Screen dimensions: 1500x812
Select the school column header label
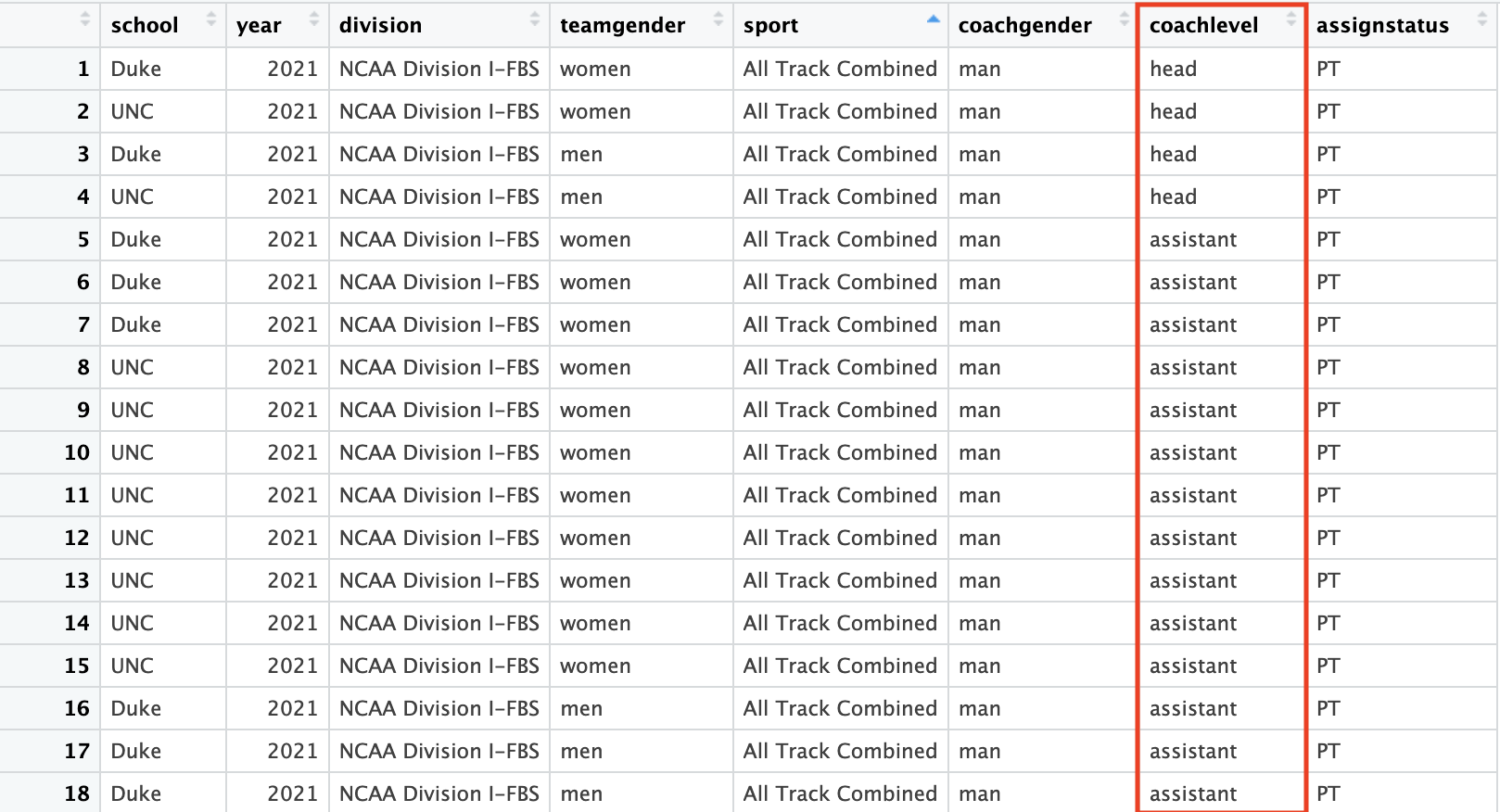click(145, 26)
